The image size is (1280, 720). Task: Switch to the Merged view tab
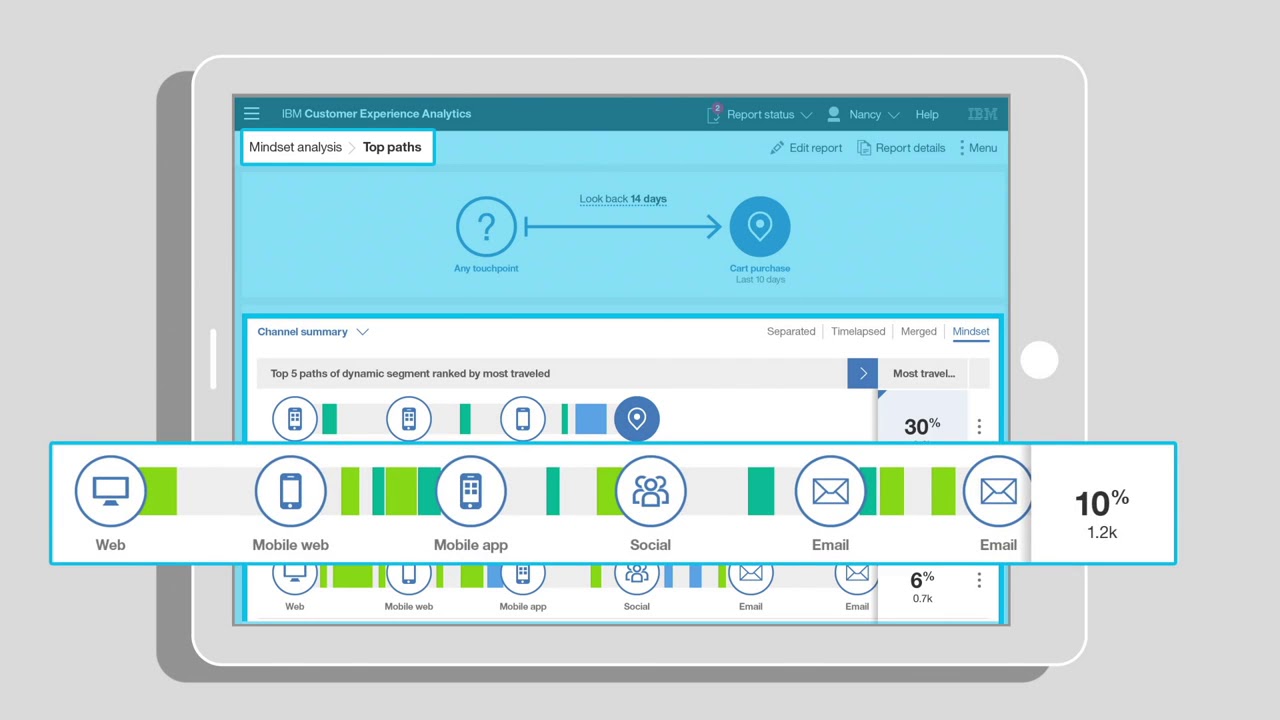(x=918, y=332)
